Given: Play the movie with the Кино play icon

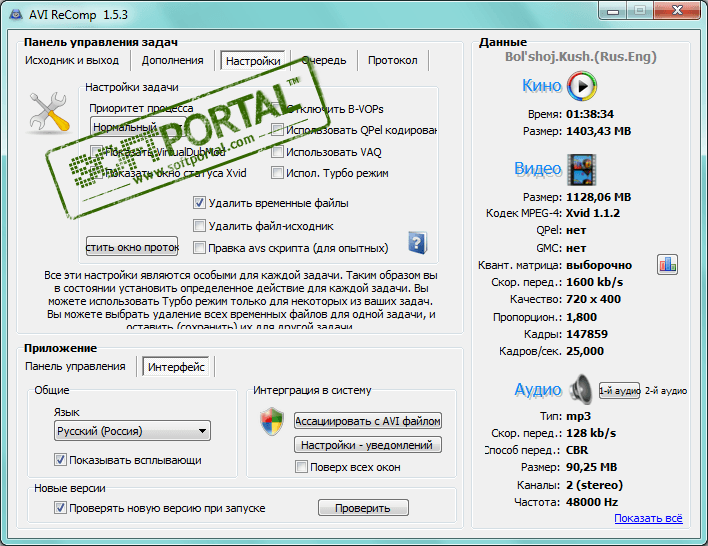Looking at the screenshot, I should click(x=582, y=86).
